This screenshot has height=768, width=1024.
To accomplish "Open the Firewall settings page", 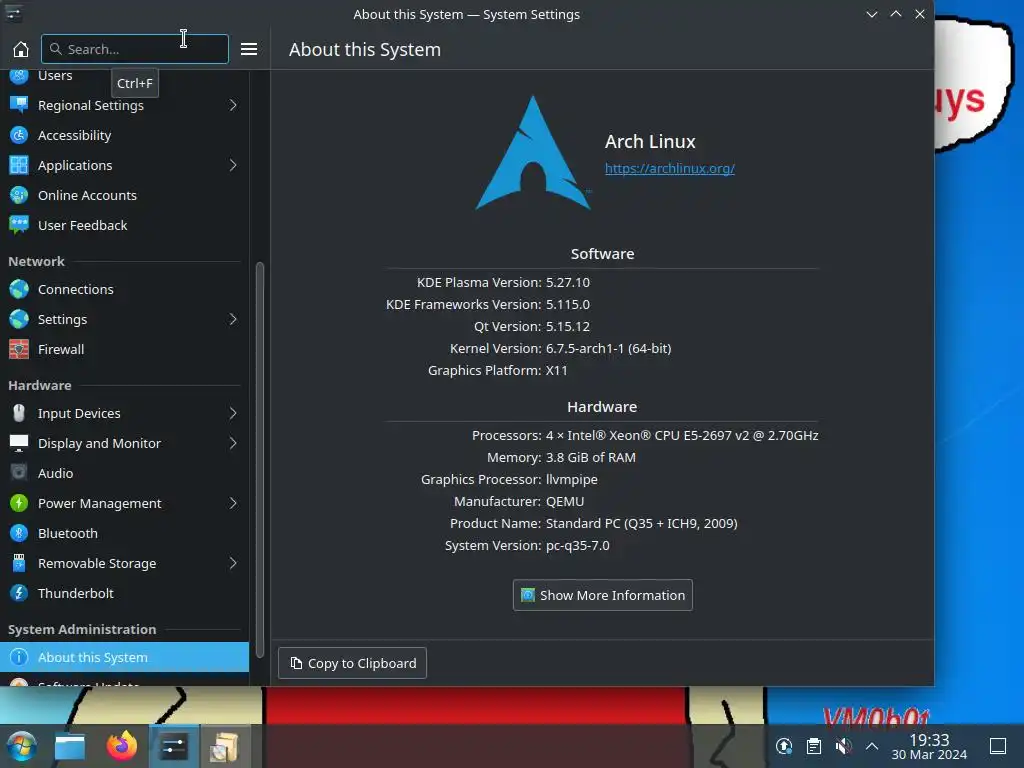I will [124, 349].
